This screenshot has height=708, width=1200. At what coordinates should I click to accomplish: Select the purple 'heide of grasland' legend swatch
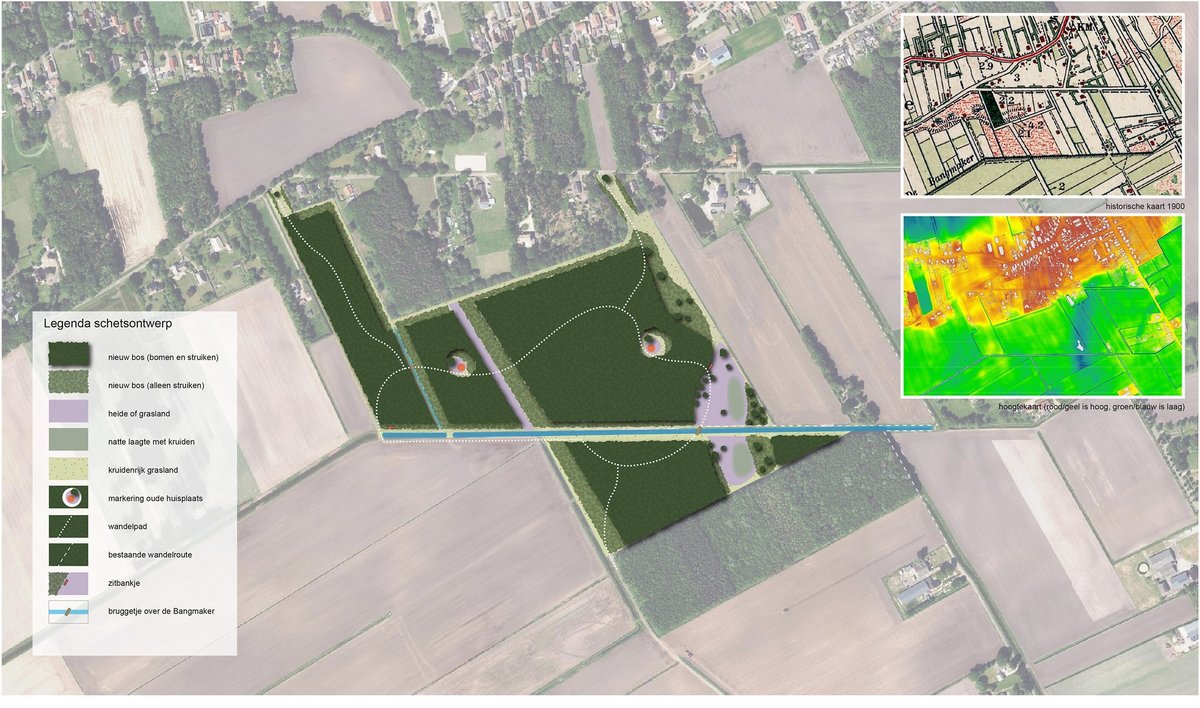click(69, 411)
